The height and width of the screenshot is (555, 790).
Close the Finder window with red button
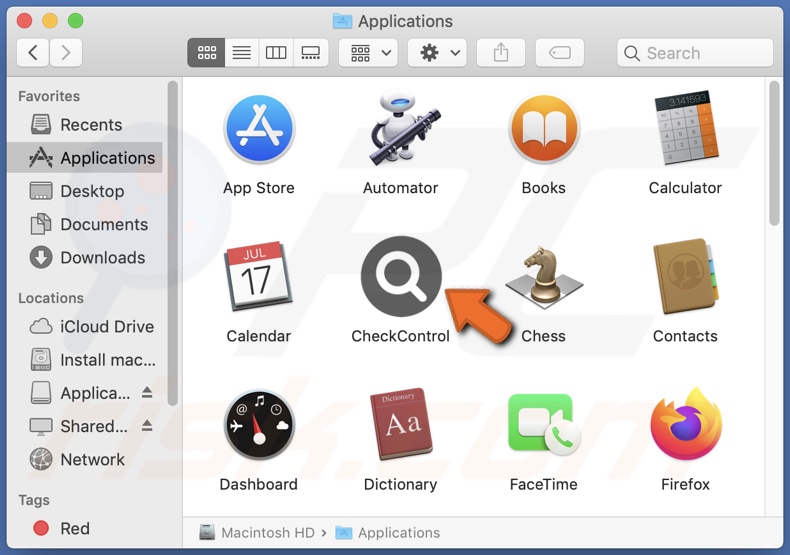click(24, 21)
